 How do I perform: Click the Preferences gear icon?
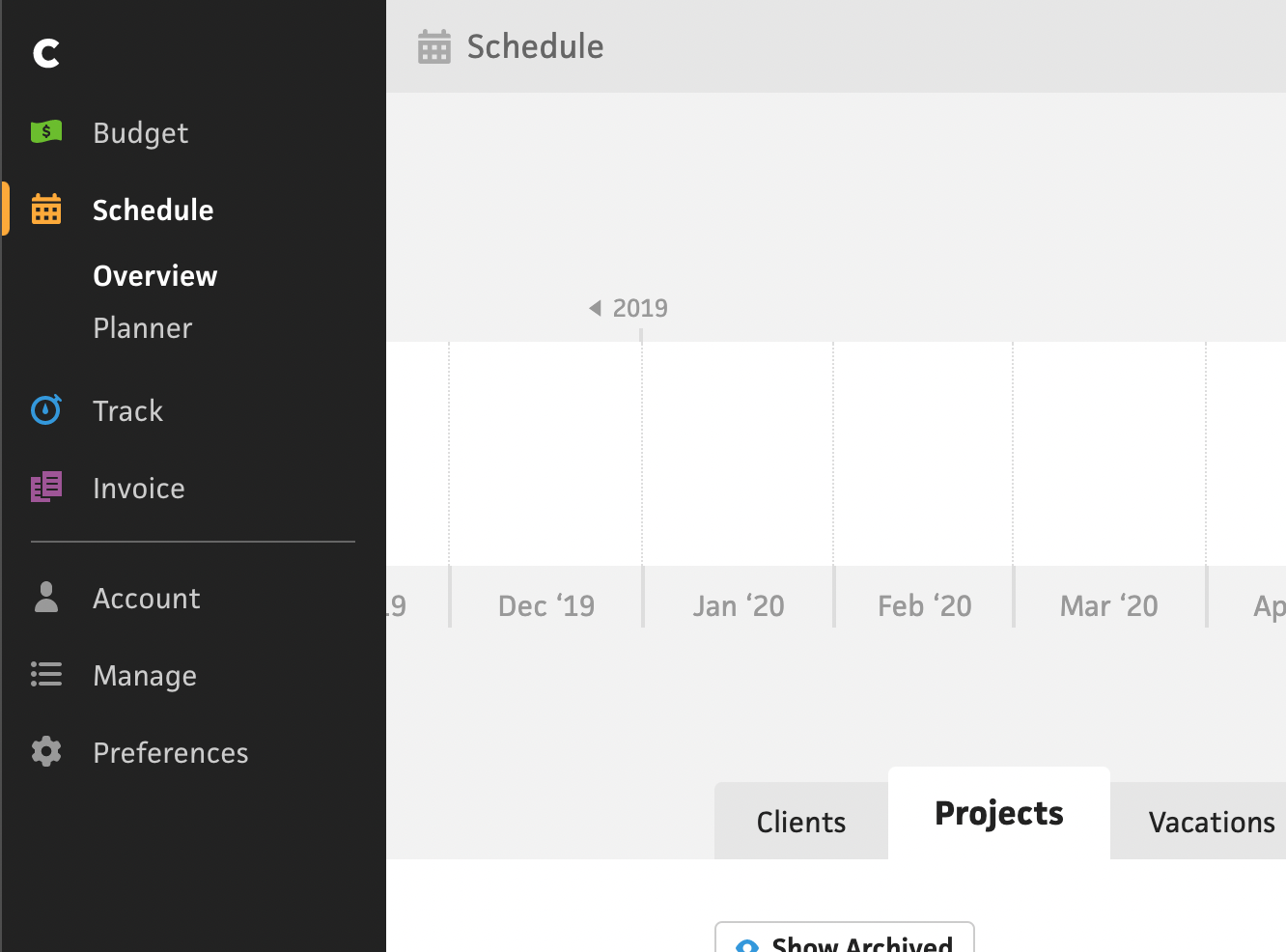46,752
